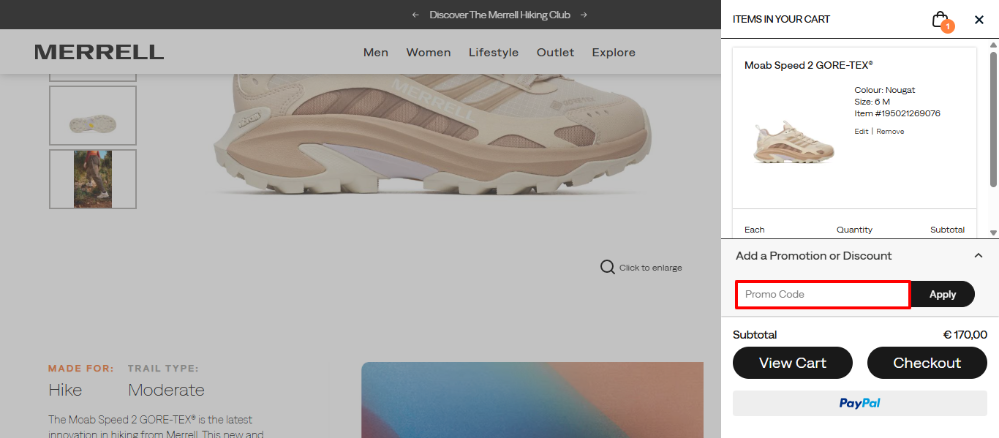Click the main shoe product image
The image size is (999, 438).
tap(433, 134)
